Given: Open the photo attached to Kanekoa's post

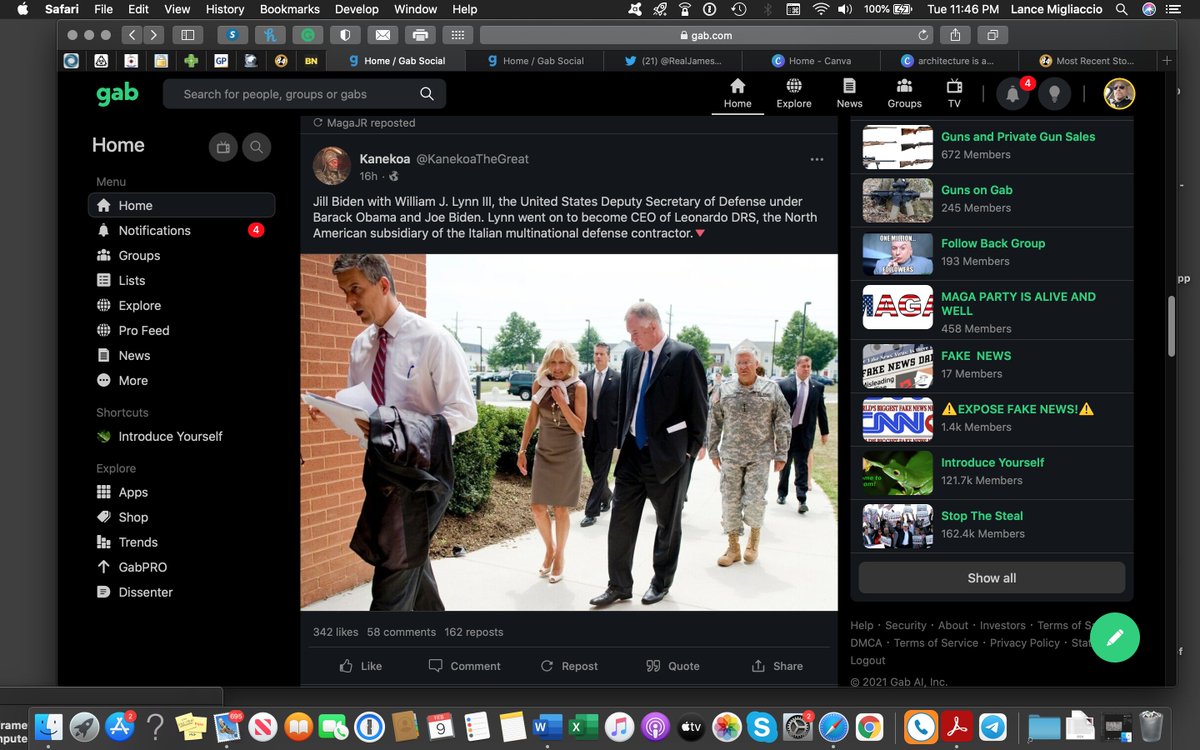Looking at the screenshot, I should point(568,432).
